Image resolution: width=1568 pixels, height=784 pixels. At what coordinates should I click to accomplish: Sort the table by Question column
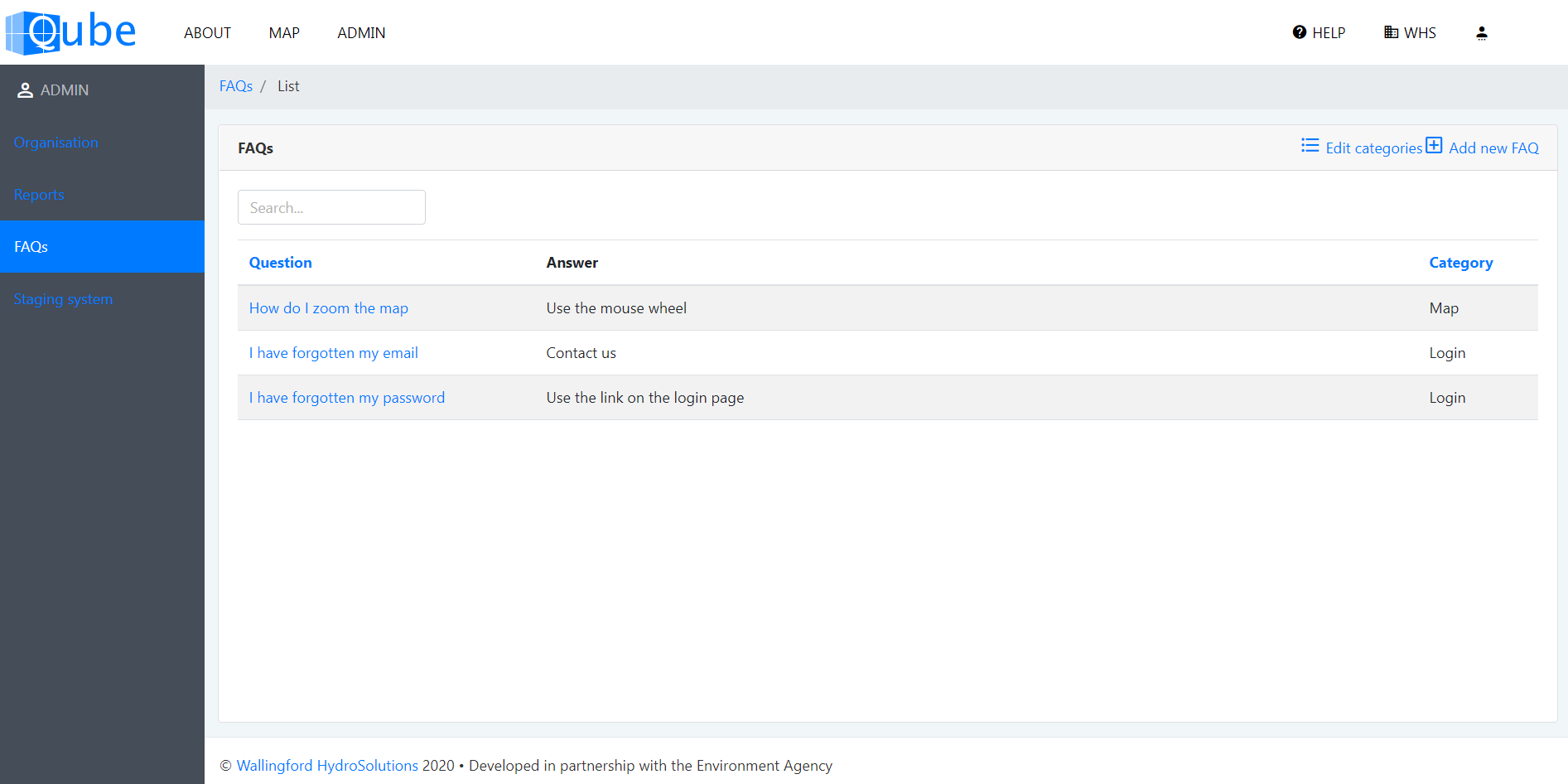coord(280,263)
